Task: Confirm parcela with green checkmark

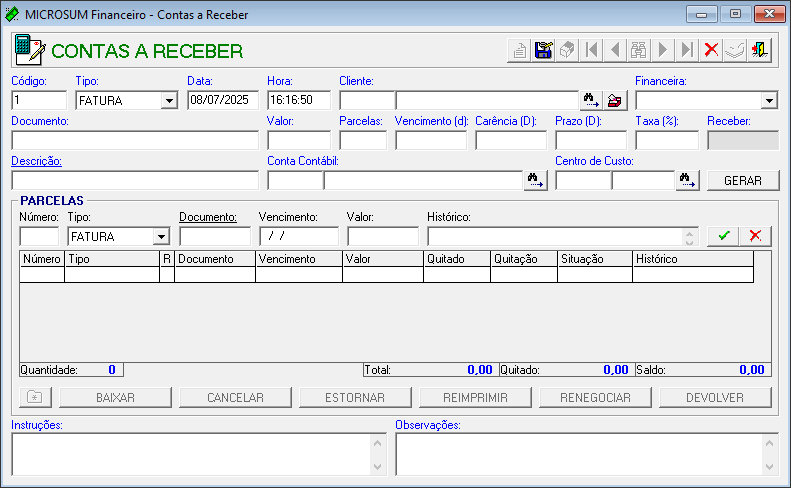Action: point(723,236)
